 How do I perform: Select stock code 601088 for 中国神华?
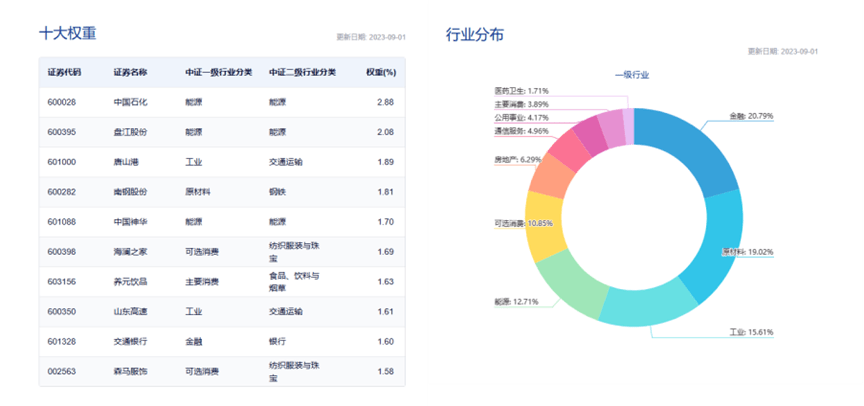click(62, 222)
